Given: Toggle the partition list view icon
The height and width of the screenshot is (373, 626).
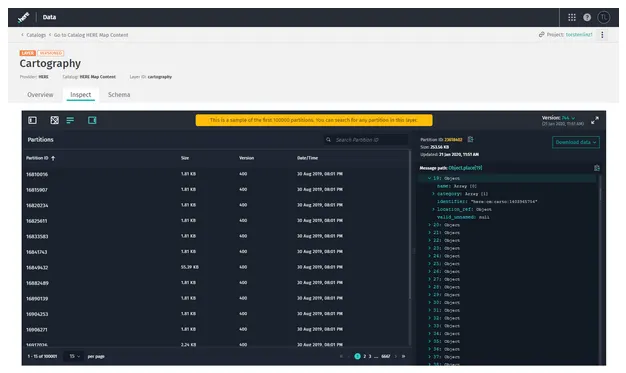Looking at the screenshot, I should point(70,120).
